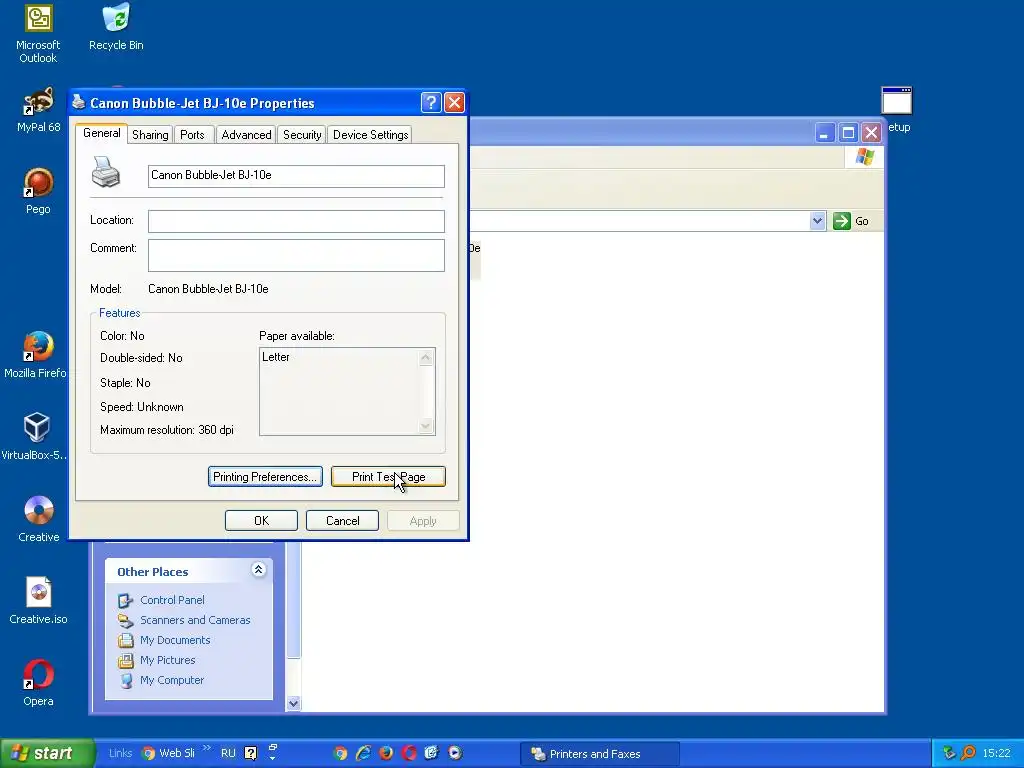Switch to the Sharing tab
Screen dimensions: 1024x768
[150, 135]
